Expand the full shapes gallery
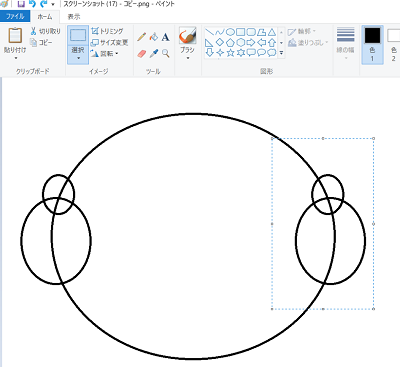This screenshot has height=367, width=400. 281,53
